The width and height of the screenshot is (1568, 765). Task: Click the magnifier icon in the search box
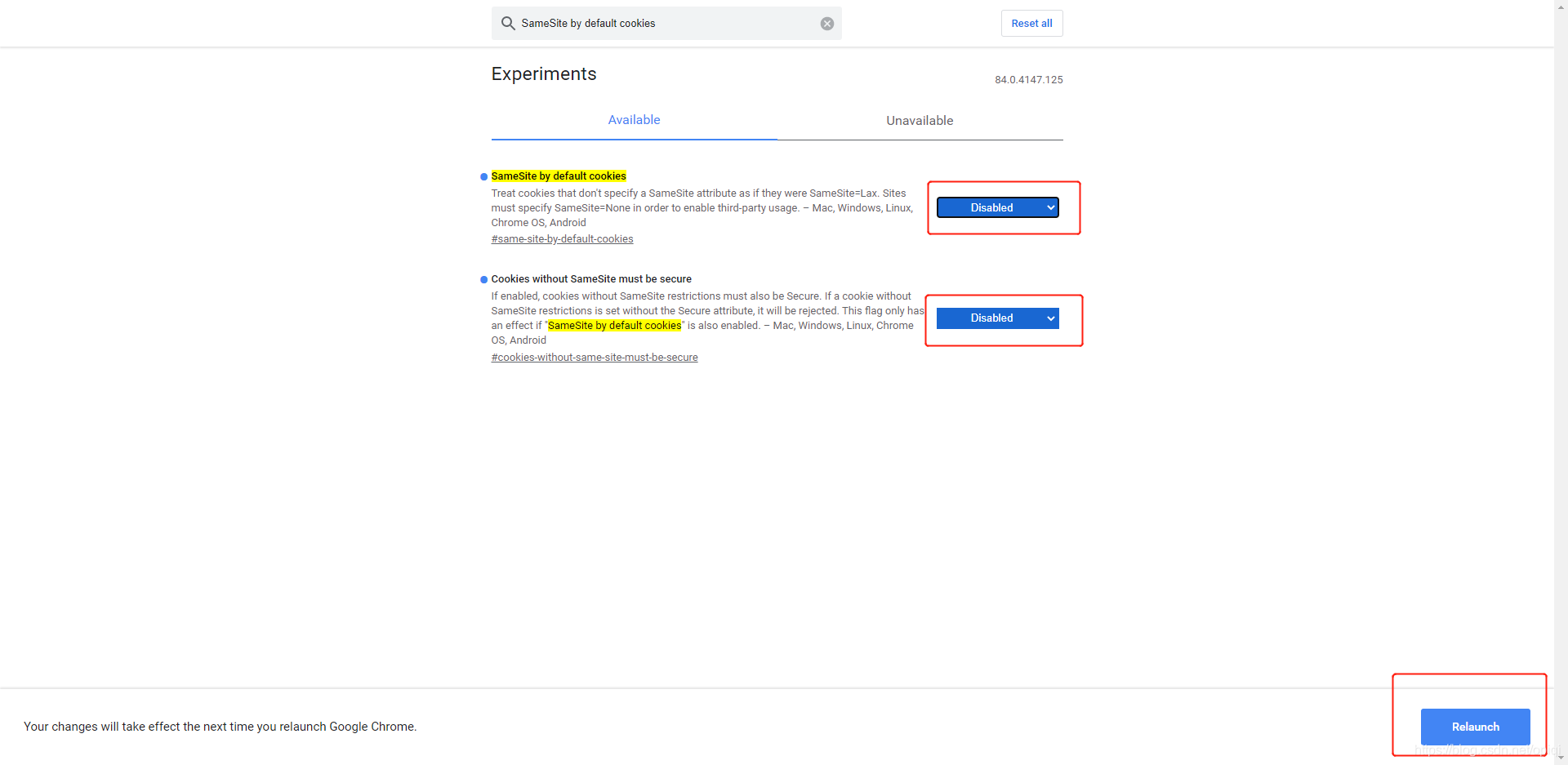[508, 24]
